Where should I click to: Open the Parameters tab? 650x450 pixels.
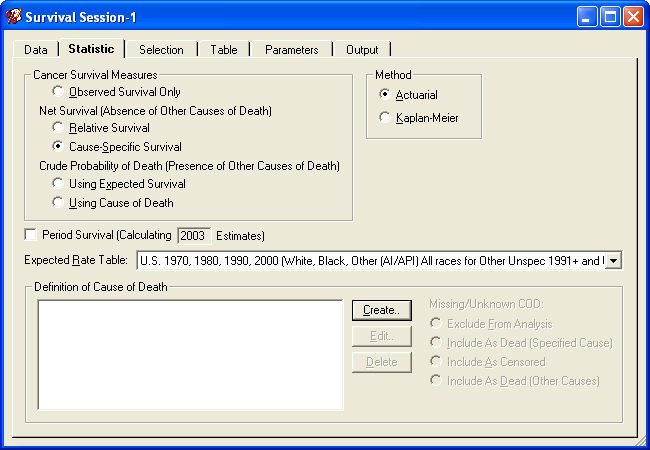[291, 49]
